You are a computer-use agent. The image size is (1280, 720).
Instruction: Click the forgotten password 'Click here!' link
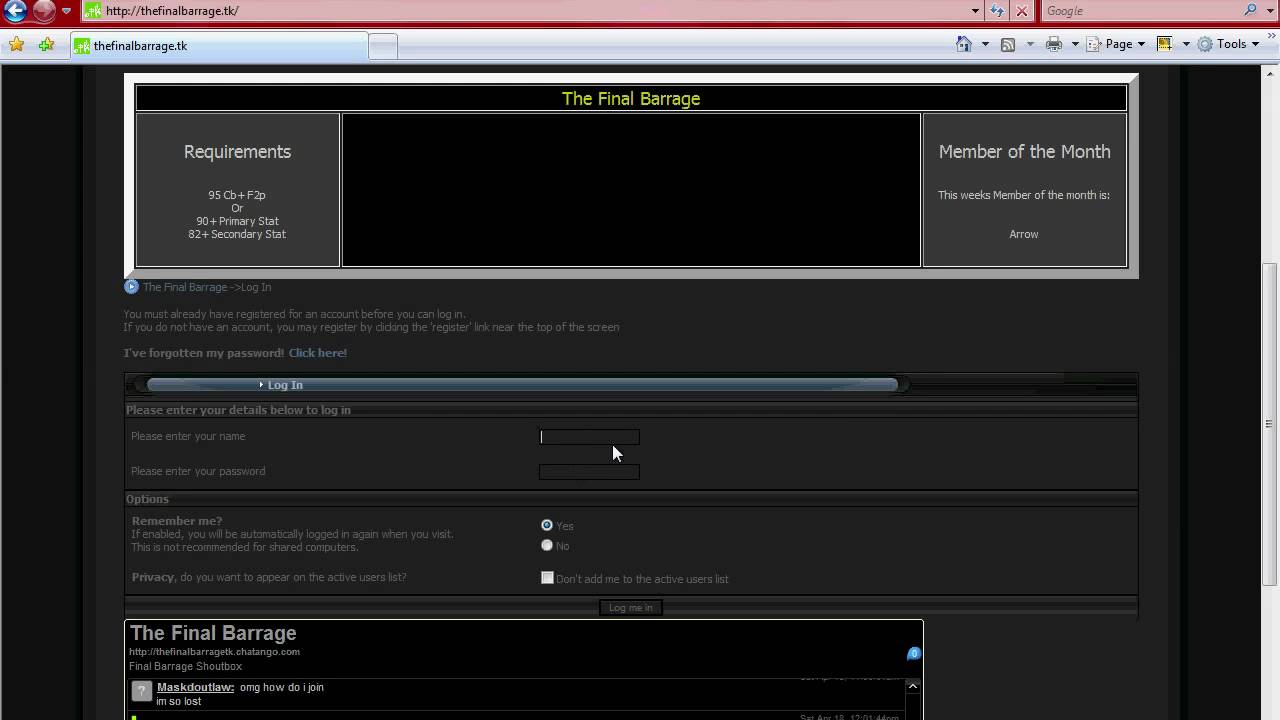[x=317, y=353]
